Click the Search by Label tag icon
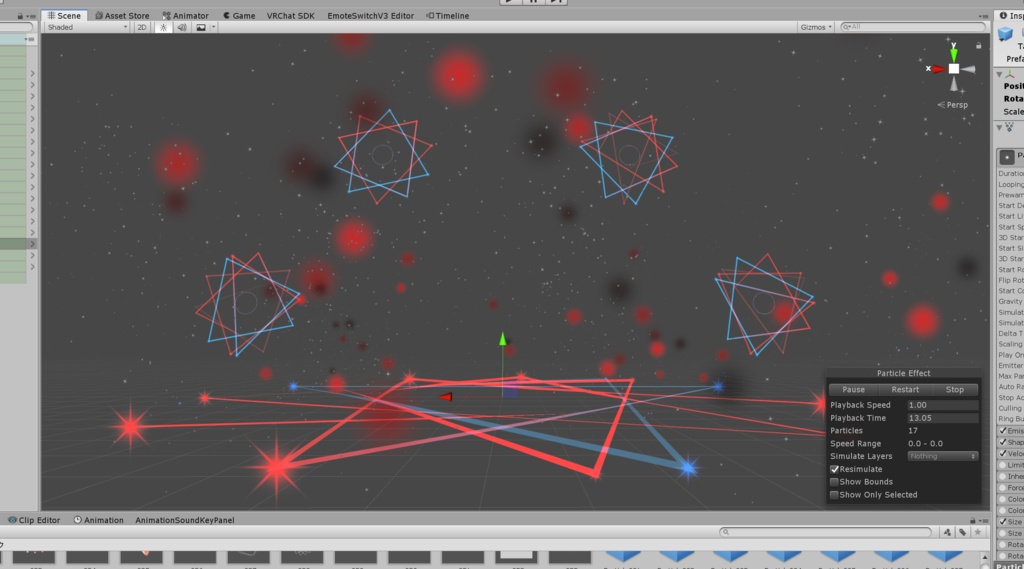The width and height of the screenshot is (1024, 569). 962,532
